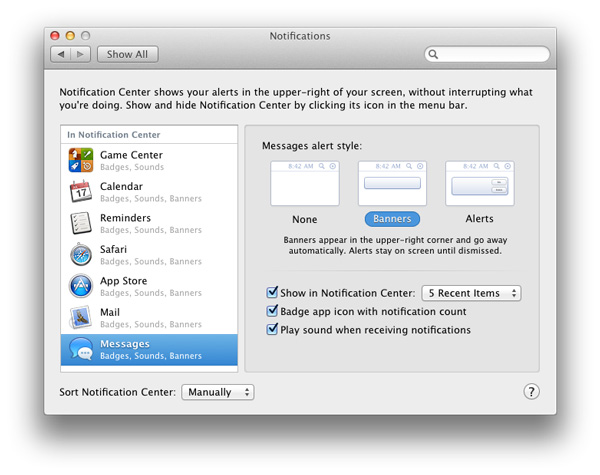Select the Reminders list row text

pyautogui.click(x=151, y=223)
